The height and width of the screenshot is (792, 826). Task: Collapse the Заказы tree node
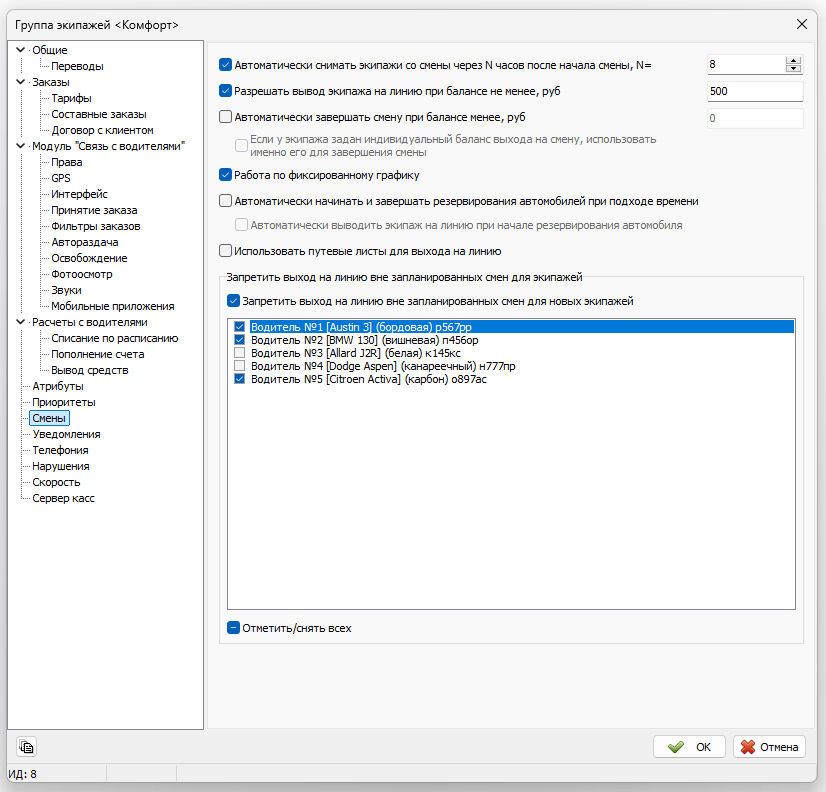[x=20, y=82]
